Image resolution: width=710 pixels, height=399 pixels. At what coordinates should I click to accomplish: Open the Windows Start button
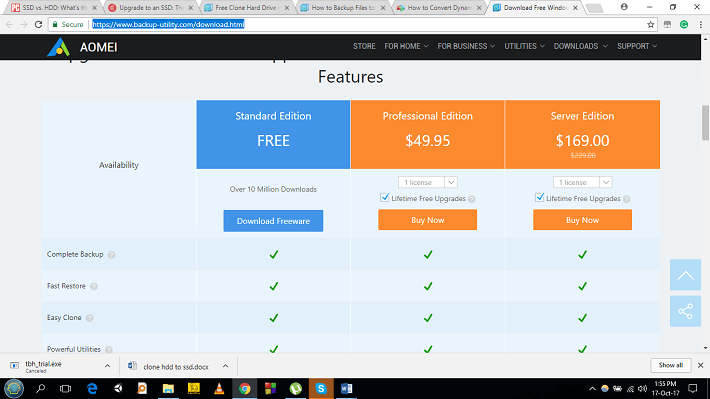[14, 389]
